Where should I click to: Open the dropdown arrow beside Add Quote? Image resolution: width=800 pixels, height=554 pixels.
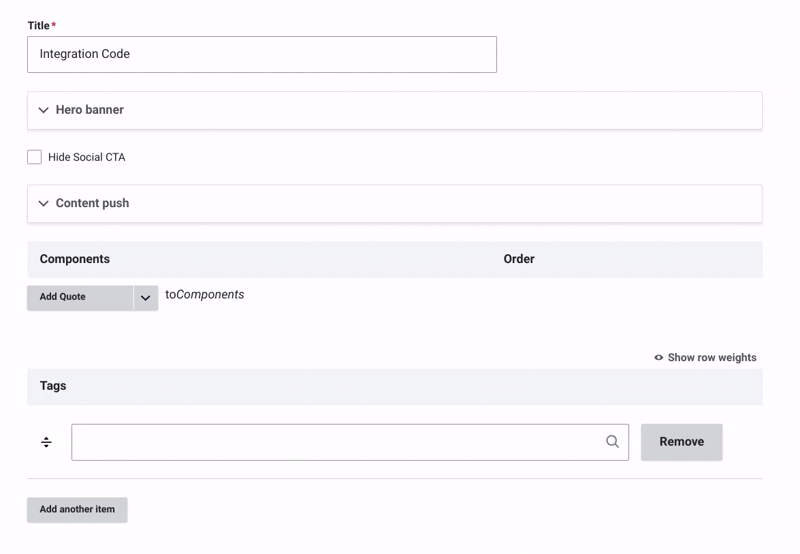(x=146, y=297)
